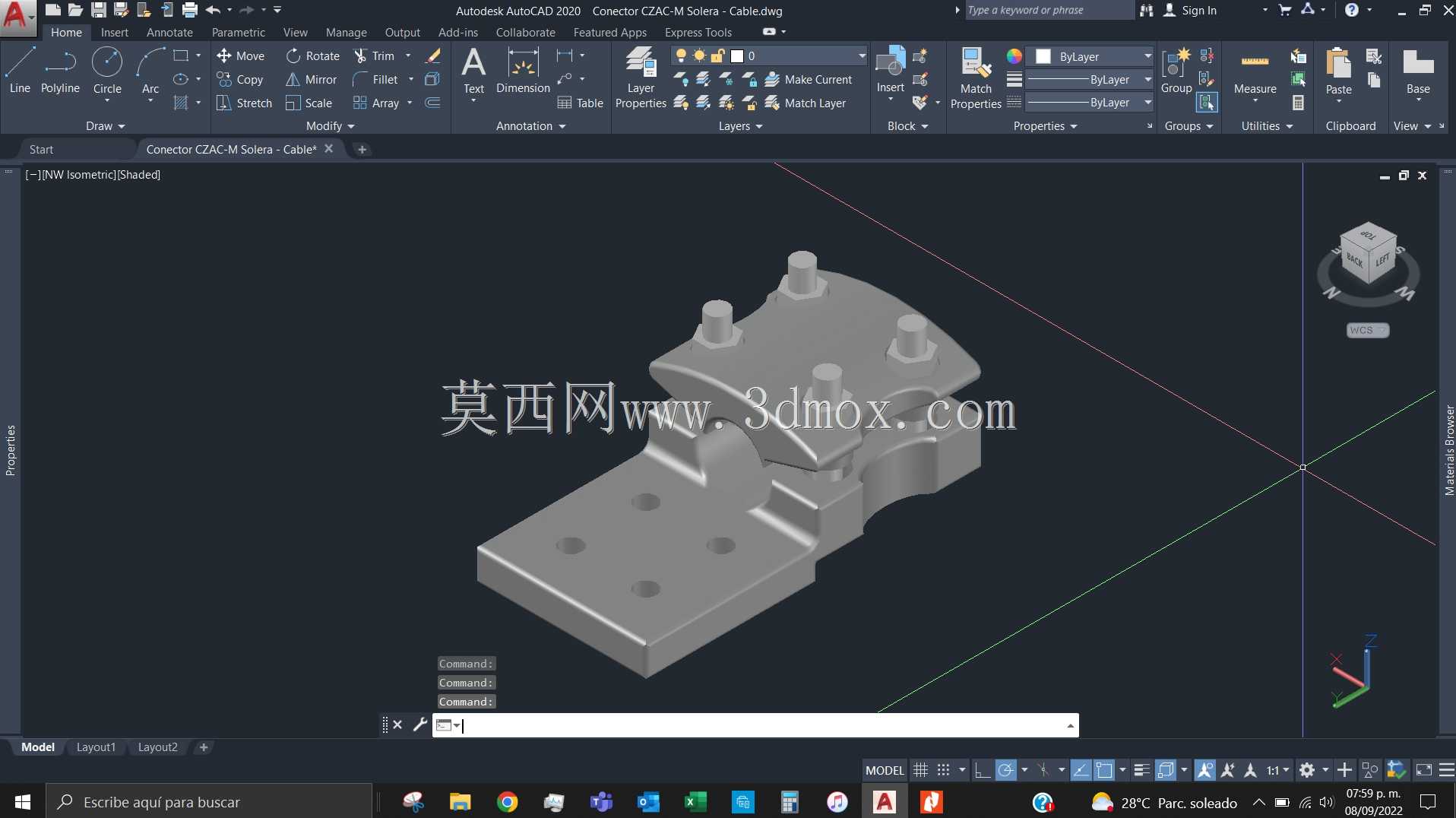Insert a Table

(x=581, y=103)
